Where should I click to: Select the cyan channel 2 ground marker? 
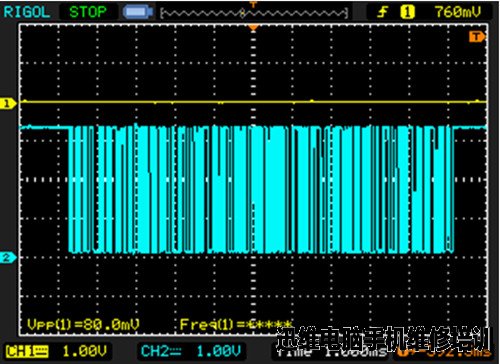(7, 258)
